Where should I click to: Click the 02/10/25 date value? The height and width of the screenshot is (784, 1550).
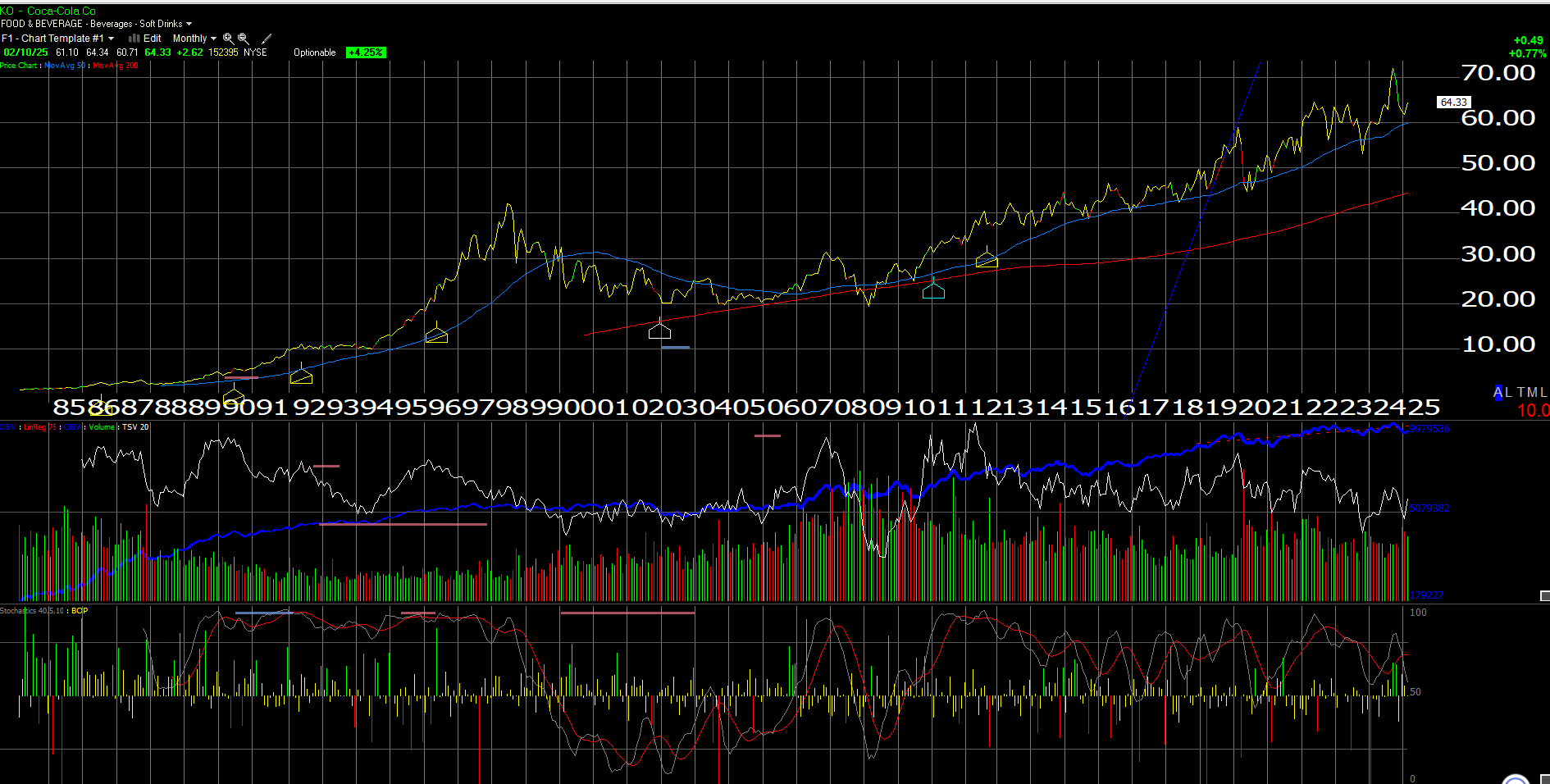26,52
